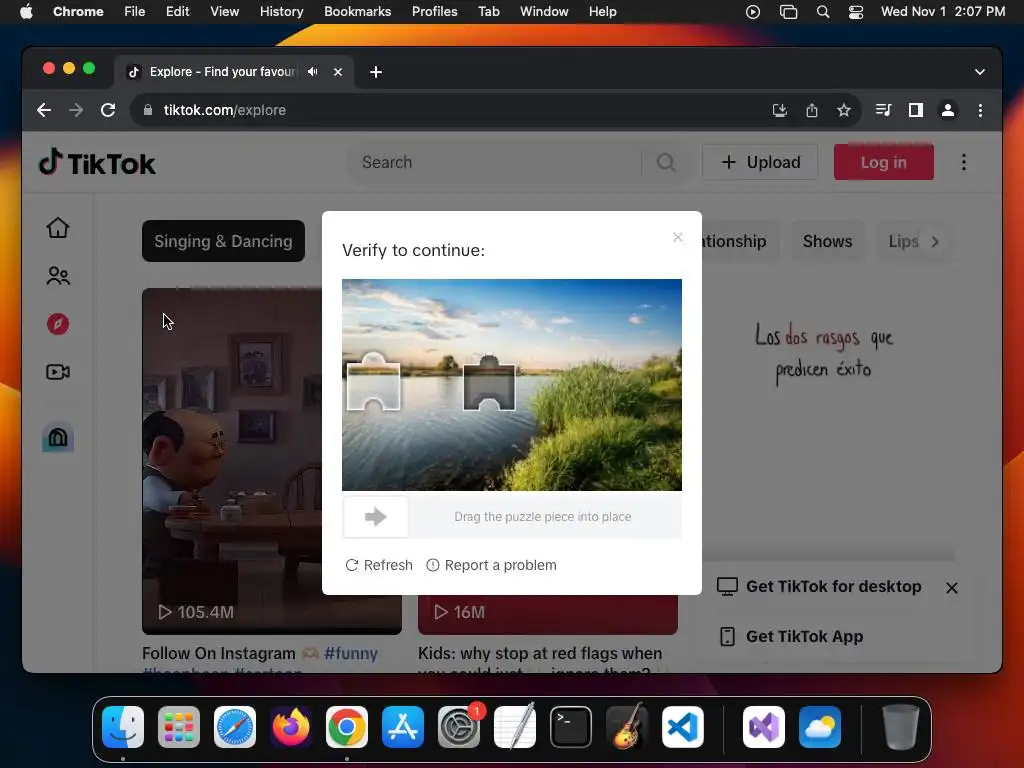Open the Window menu
Viewport: 1024px width, 768px height.
544,12
